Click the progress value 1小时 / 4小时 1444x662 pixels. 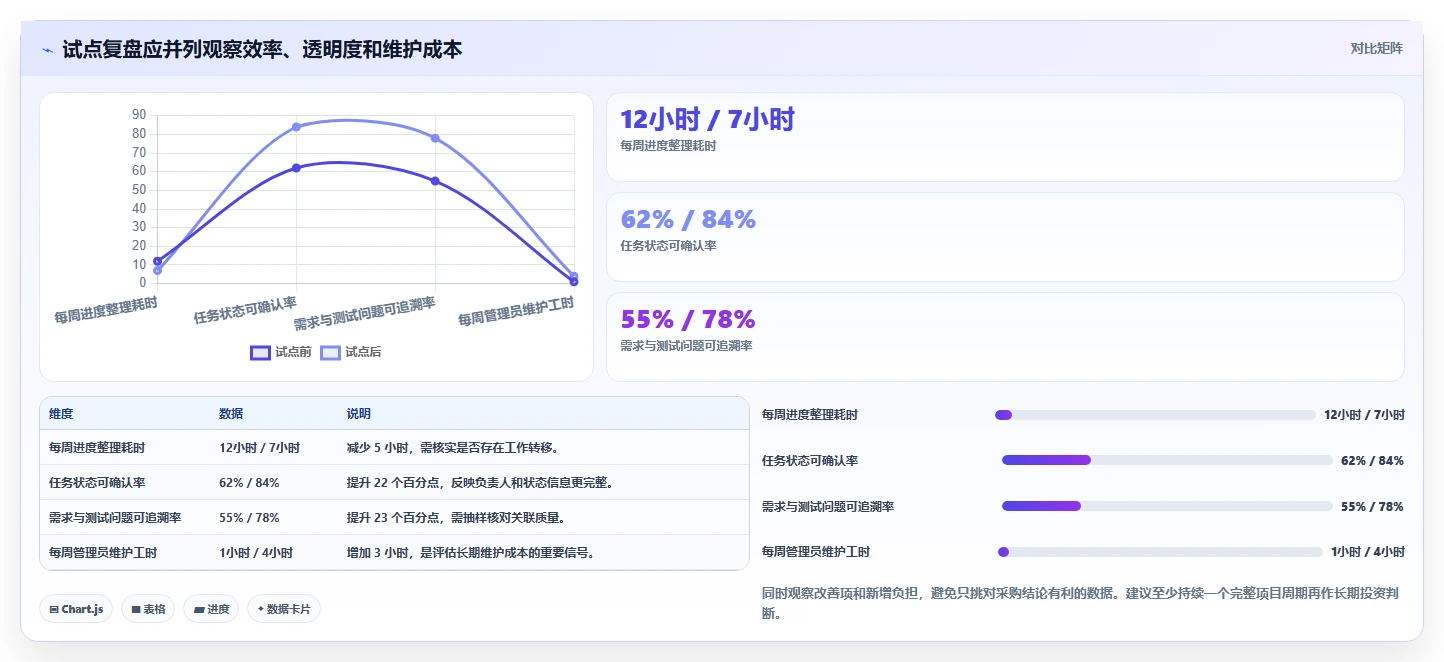pos(1367,552)
